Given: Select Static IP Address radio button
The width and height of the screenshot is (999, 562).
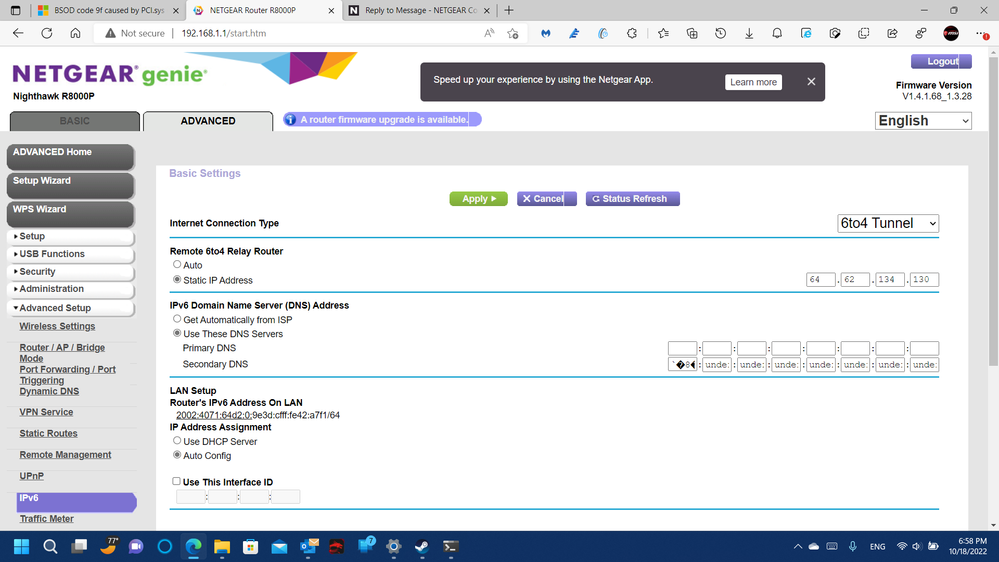Looking at the screenshot, I should point(177,280).
